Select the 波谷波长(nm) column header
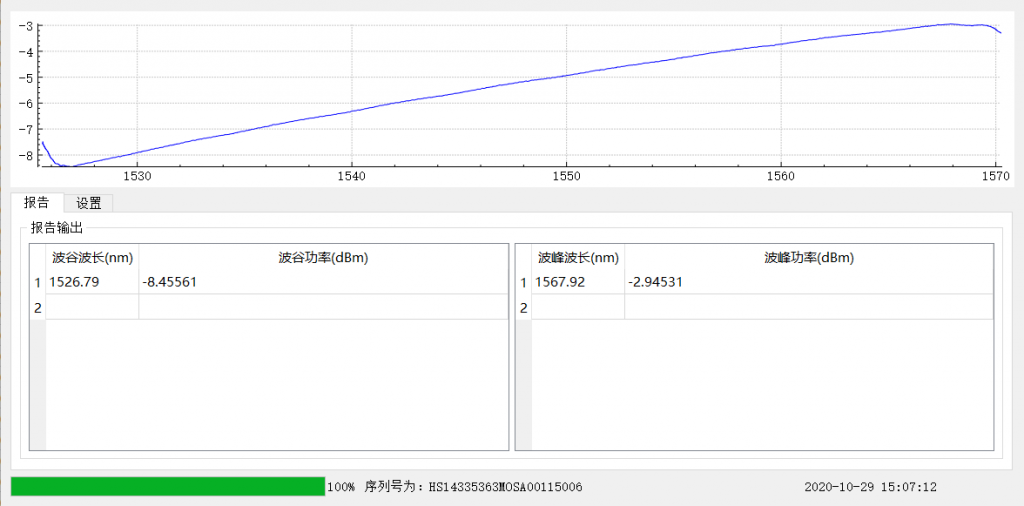Viewport: 1024px width, 506px height. click(x=93, y=258)
